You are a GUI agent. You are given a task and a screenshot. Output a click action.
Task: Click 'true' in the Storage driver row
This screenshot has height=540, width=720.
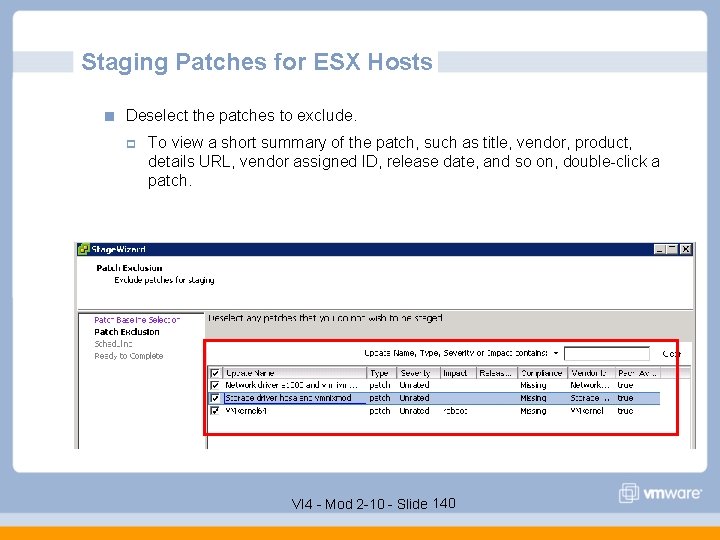(625, 398)
